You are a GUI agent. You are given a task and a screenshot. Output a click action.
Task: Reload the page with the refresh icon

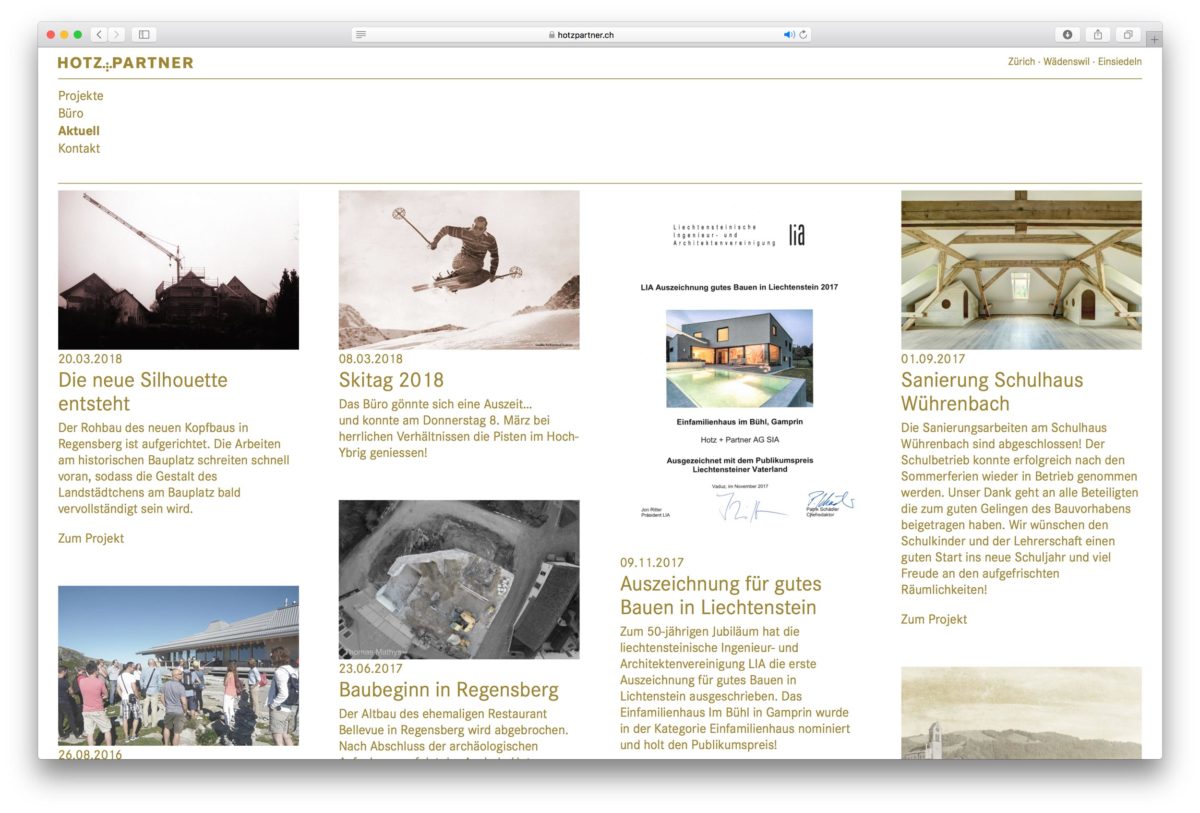[x=803, y=35]
